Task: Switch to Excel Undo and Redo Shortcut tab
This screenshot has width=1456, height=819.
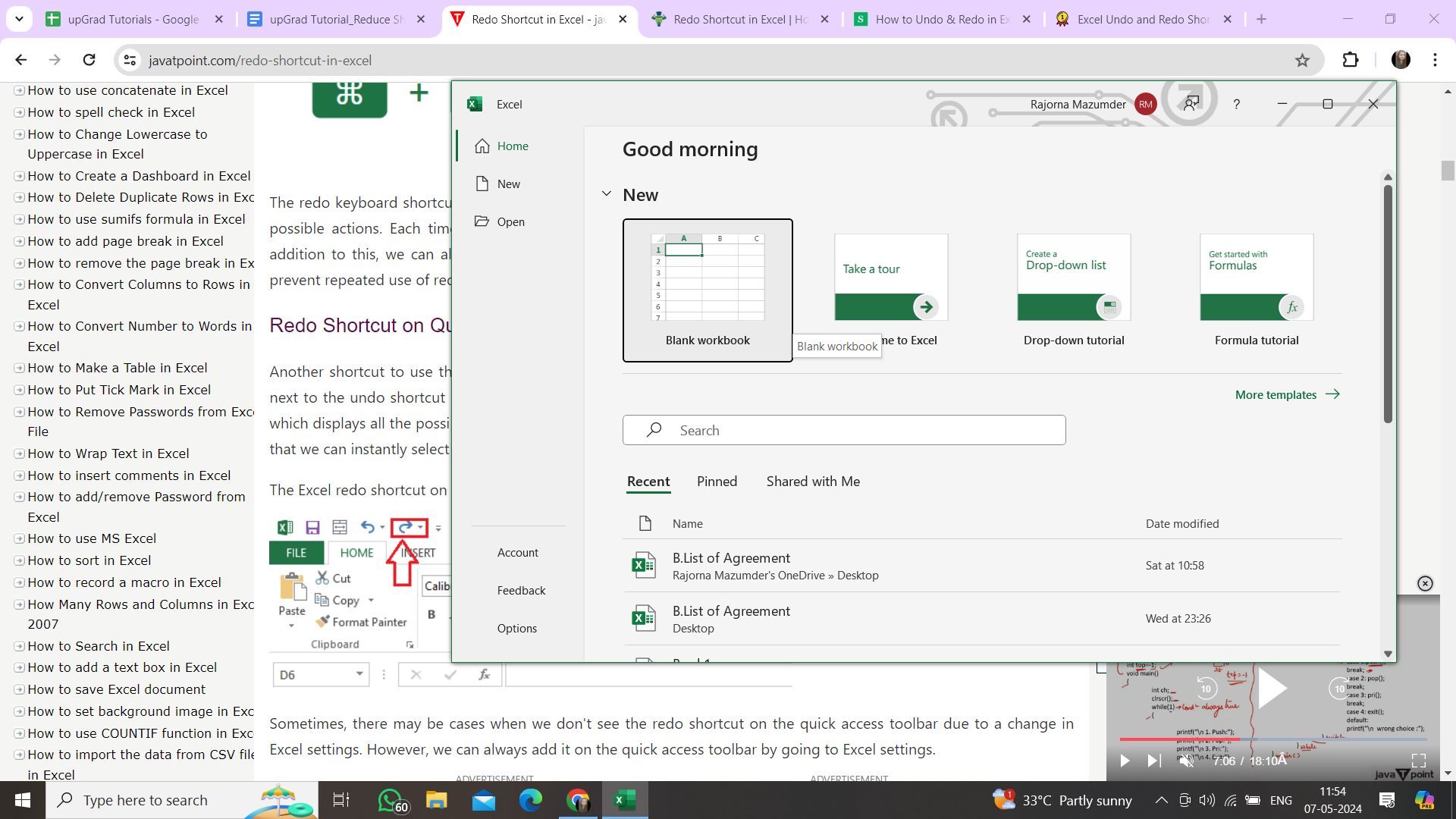Action: [x=1144, y=19]
